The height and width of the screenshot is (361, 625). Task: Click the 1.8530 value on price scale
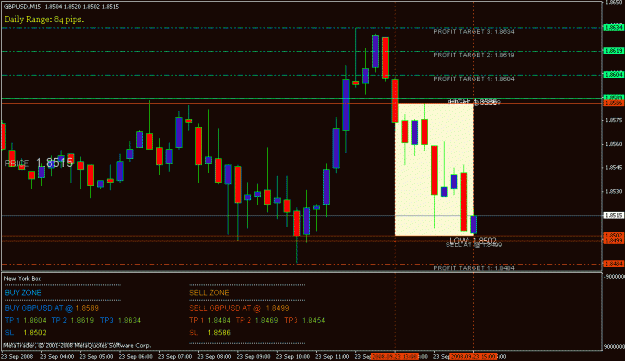[614, 192]
